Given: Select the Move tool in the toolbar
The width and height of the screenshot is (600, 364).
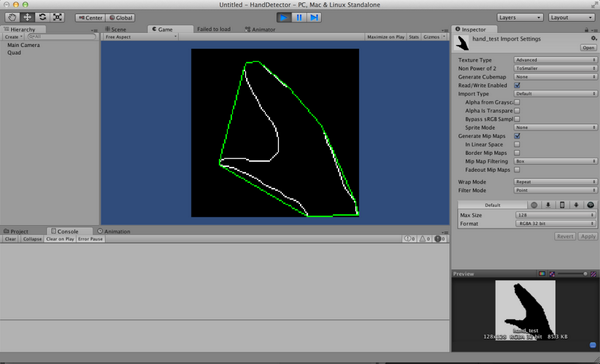Looking at the screenshot, I should [x=27, y=17].
